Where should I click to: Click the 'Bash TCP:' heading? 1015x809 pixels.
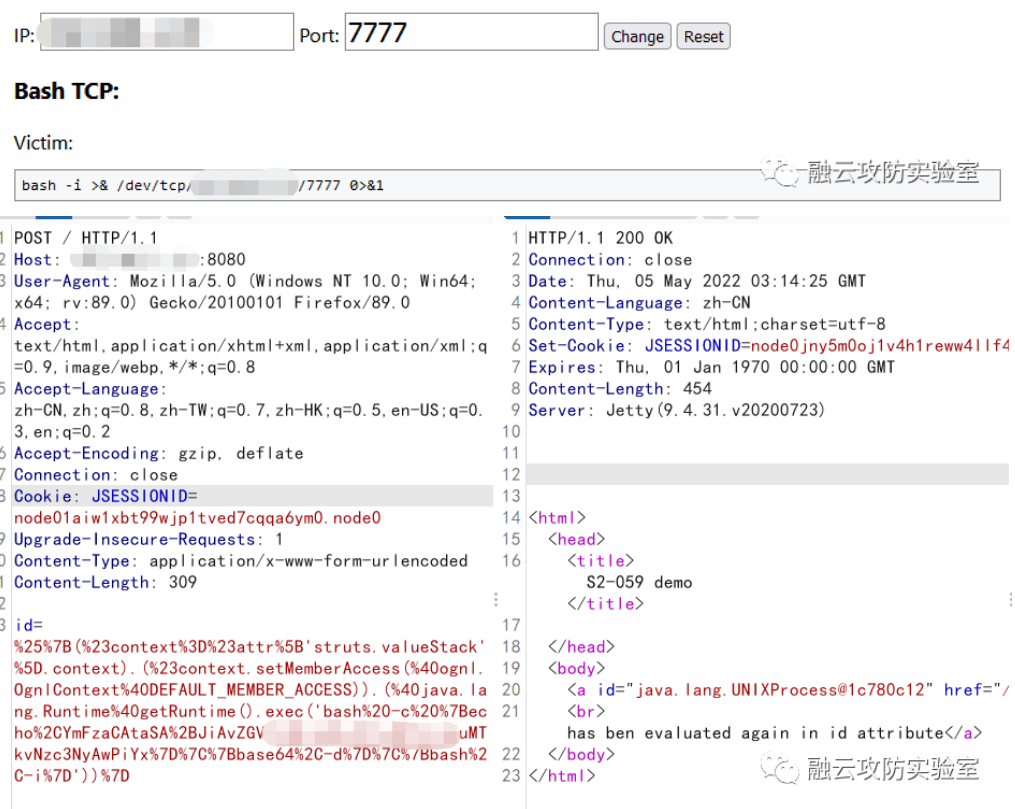coord(67,91)
